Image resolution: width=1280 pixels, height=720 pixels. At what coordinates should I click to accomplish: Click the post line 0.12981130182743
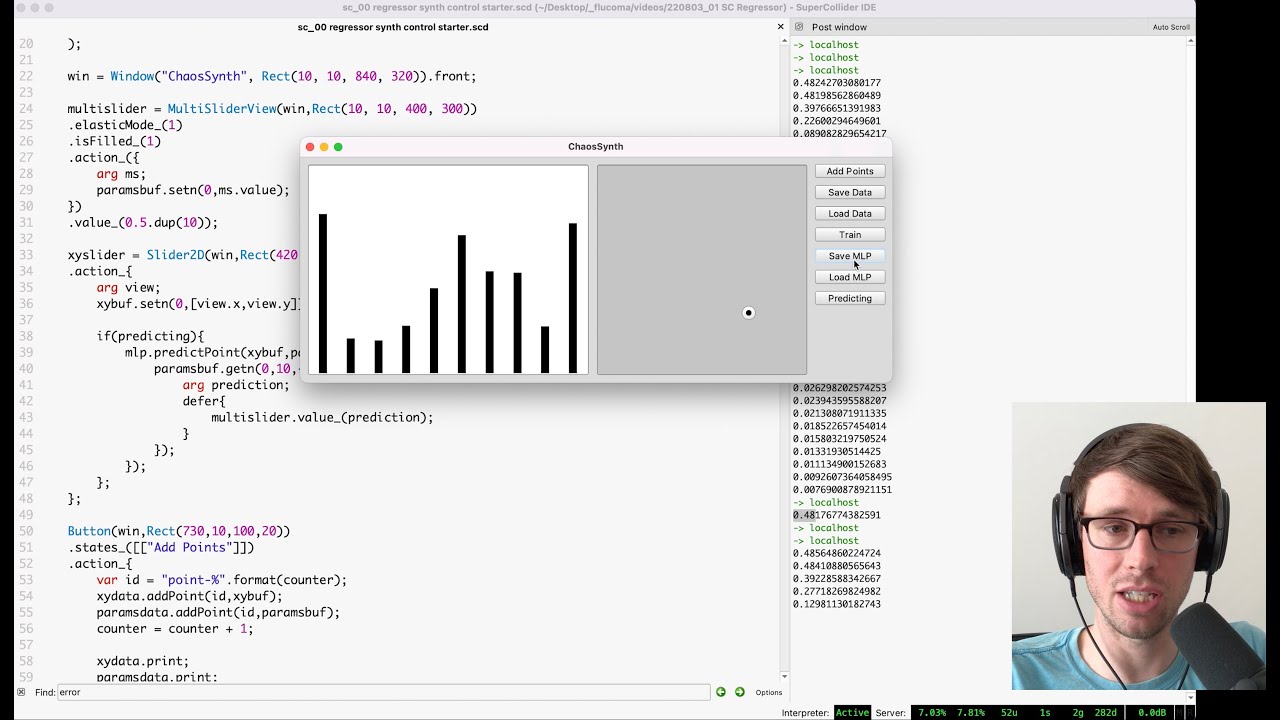click(x=837, y=604)
